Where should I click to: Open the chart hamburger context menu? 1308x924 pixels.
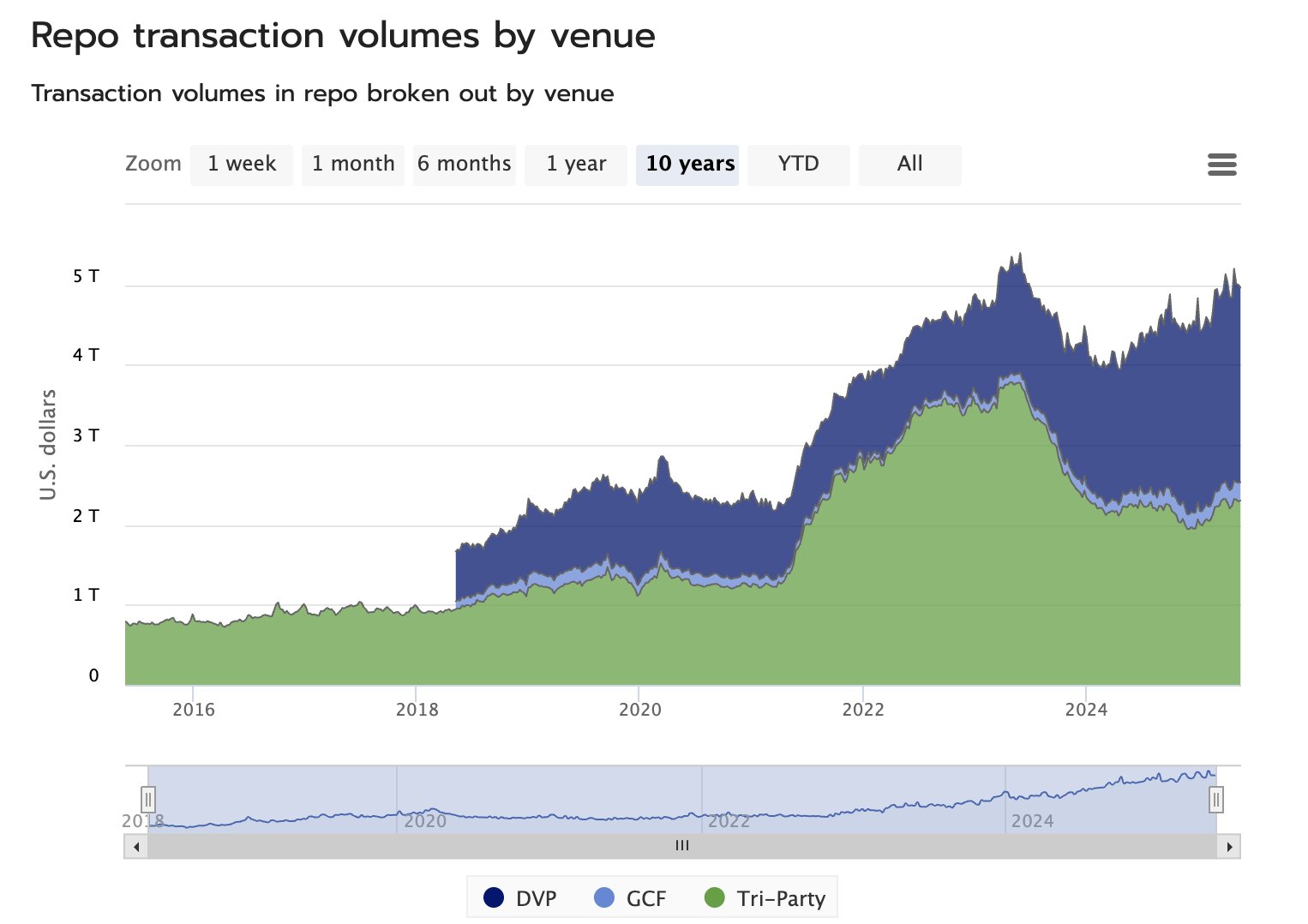pyautogui.click(x=1221, y=165)
